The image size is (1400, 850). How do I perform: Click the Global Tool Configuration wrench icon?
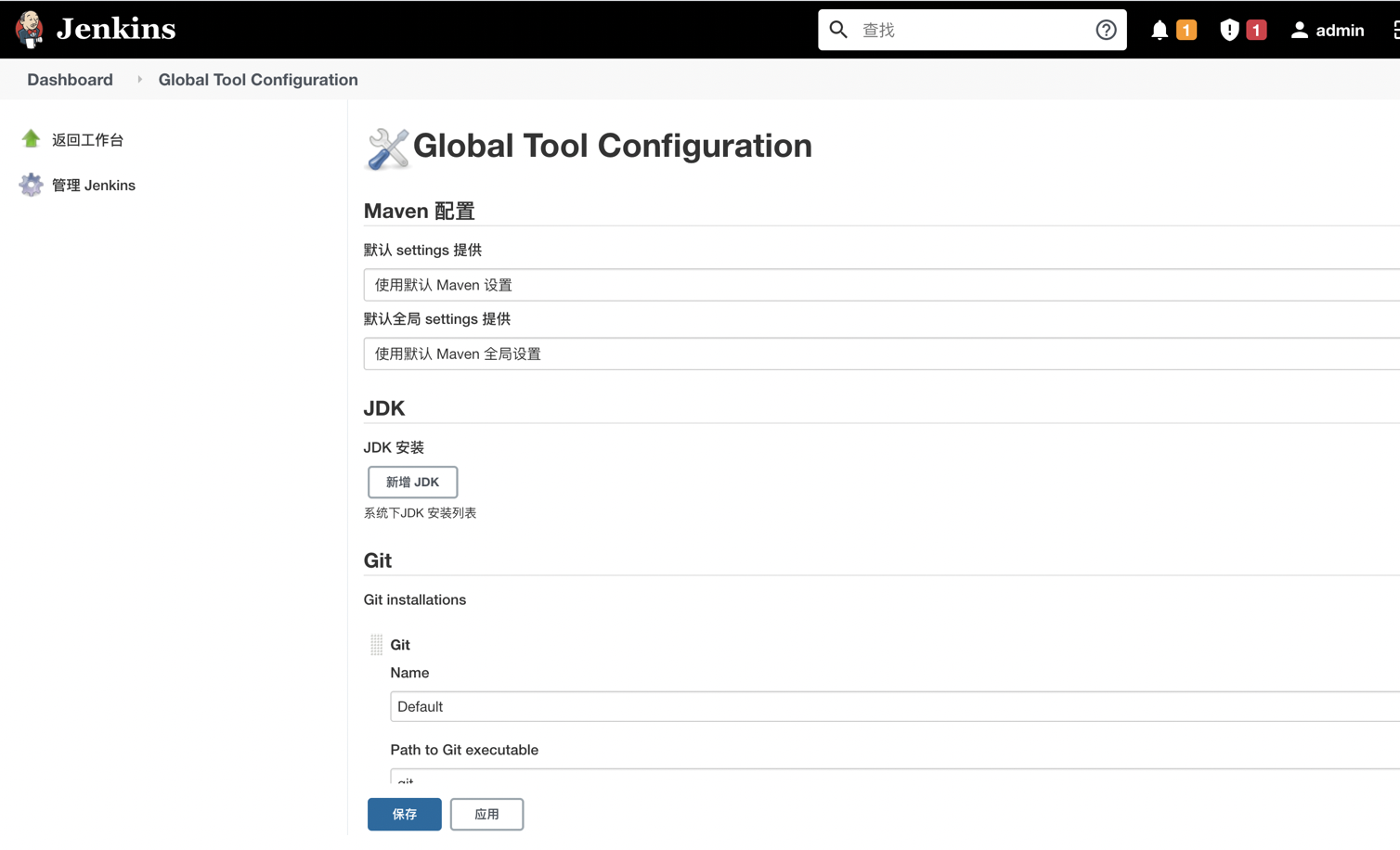click(388, 148)
